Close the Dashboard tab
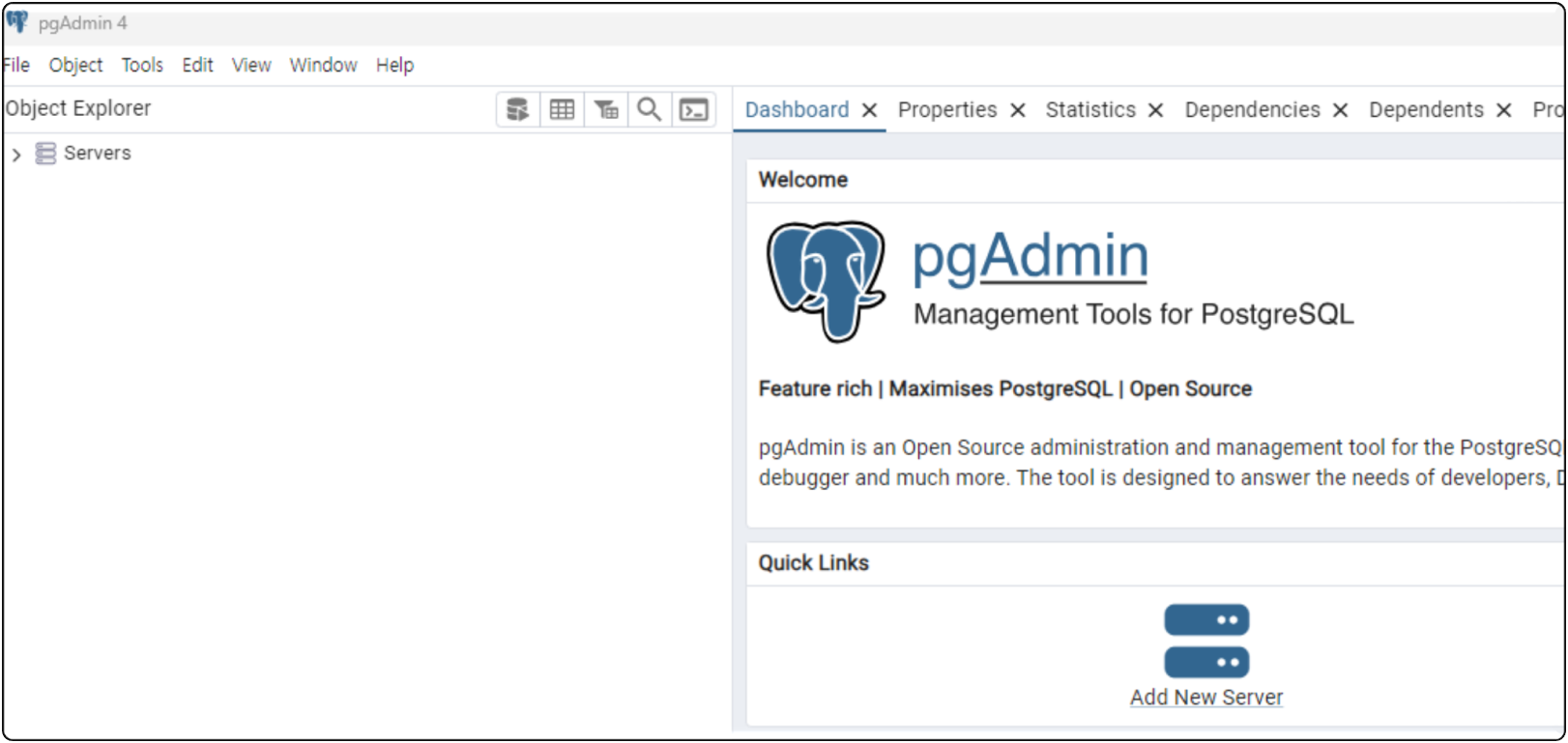The width and height of the screenshot is (1568, 743). (x=869, y=111)
